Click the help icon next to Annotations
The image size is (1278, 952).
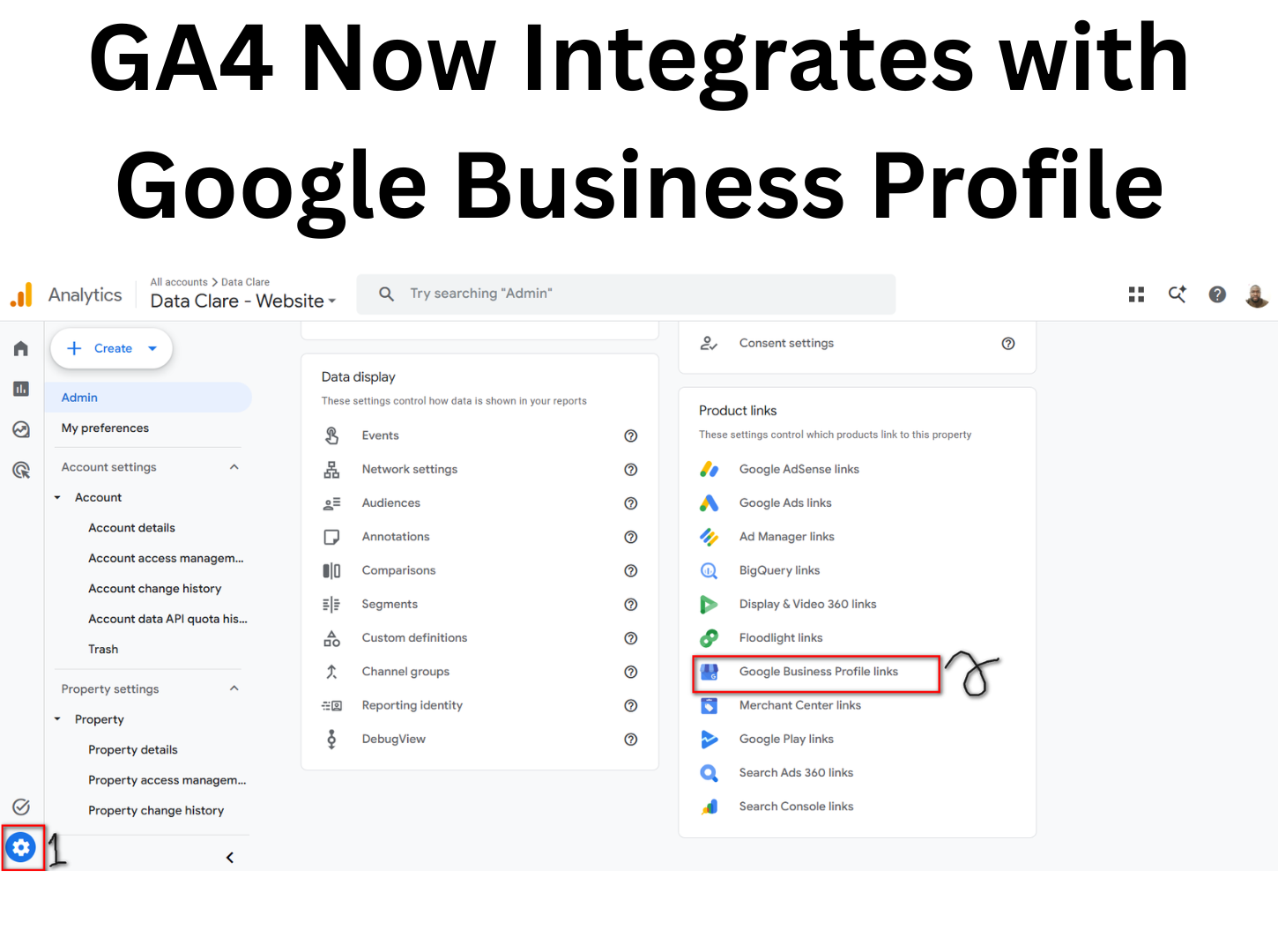pyautogui.click(x=631, y=537)
